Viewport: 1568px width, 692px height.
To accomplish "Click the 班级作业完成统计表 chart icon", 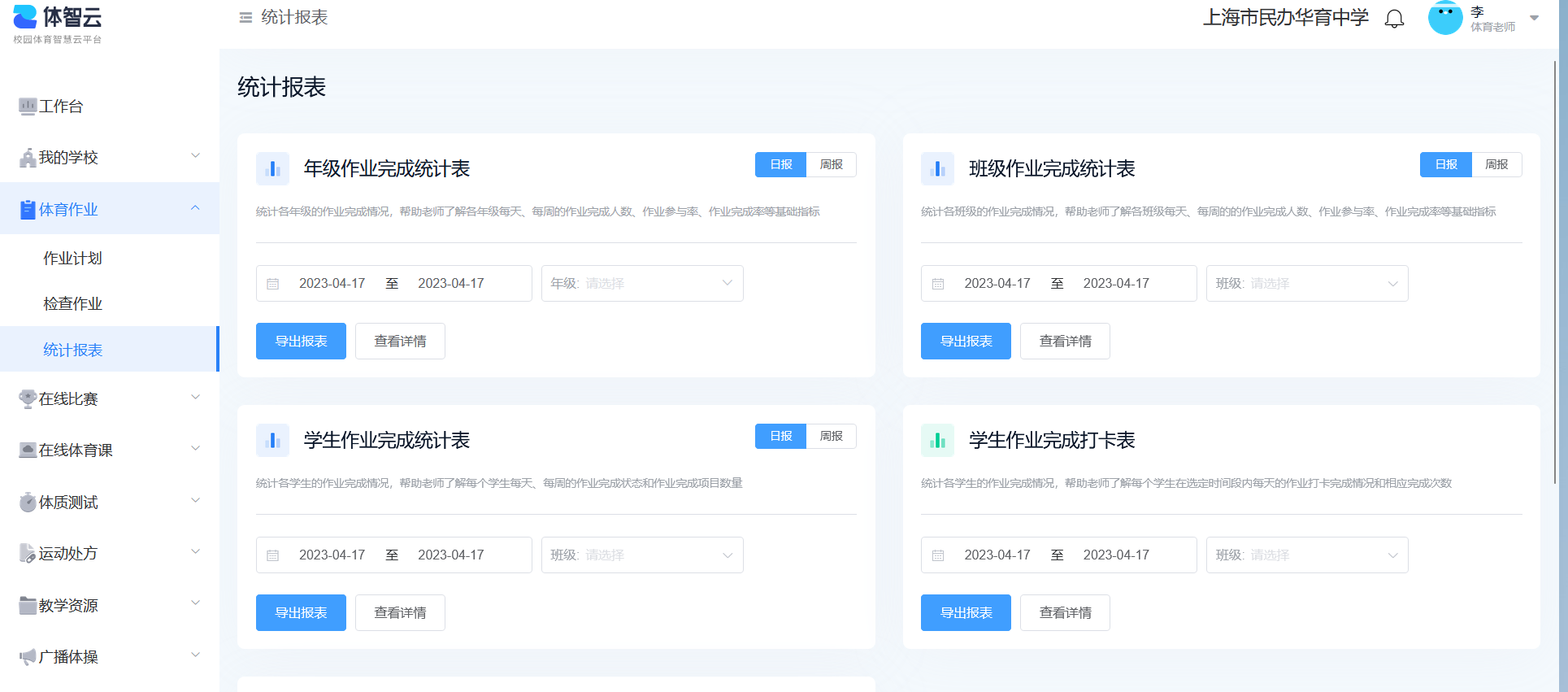I will pos(937,168).
